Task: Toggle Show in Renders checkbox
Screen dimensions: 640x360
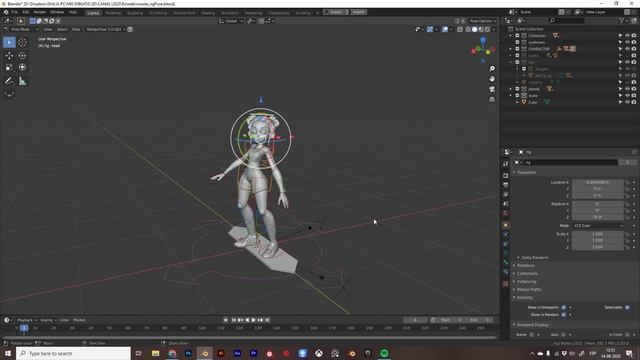Action: click(x=564, y=315)
